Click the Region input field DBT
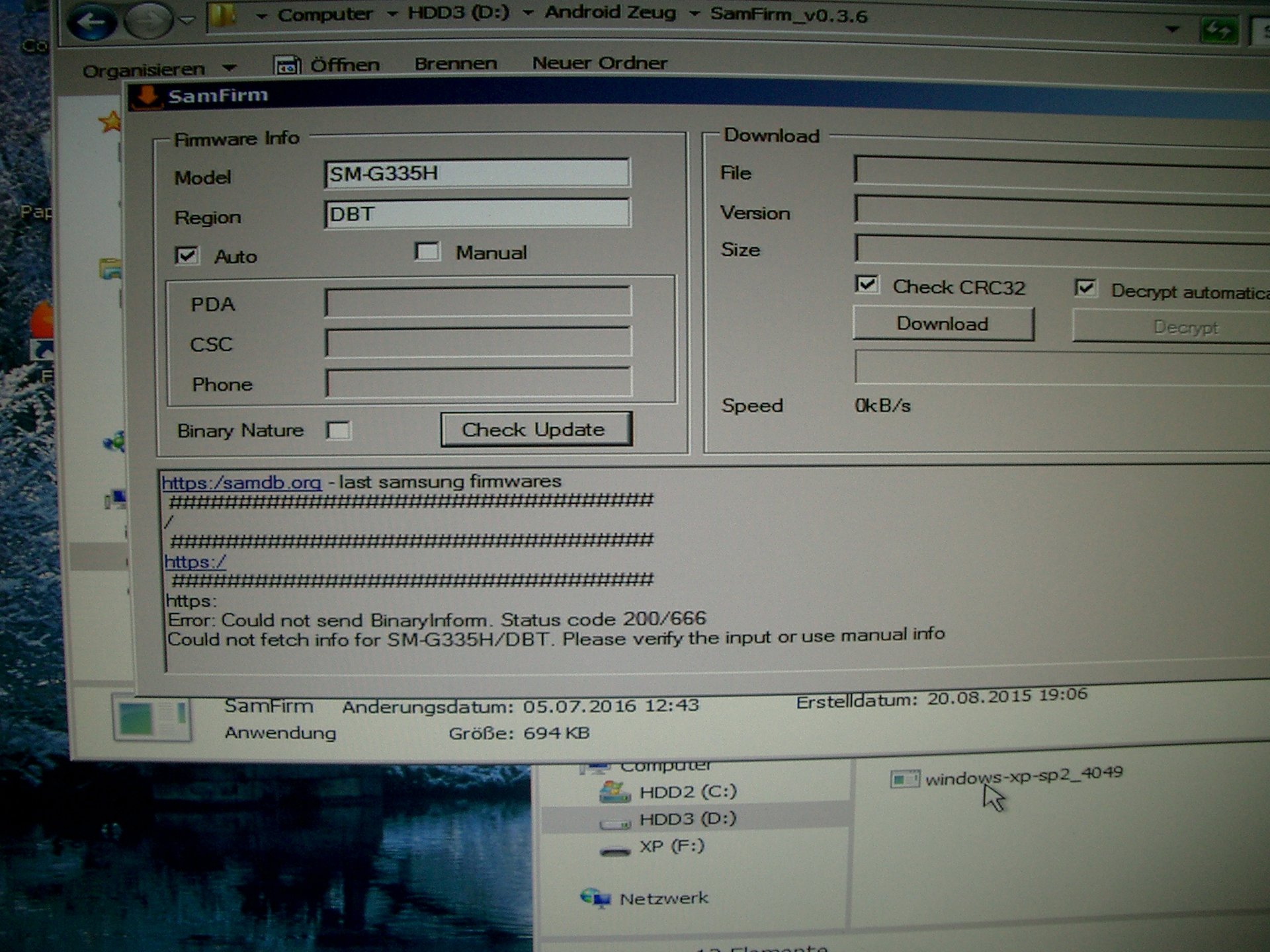The height and width of the screenshot is (952, 1270). [477, 214]
